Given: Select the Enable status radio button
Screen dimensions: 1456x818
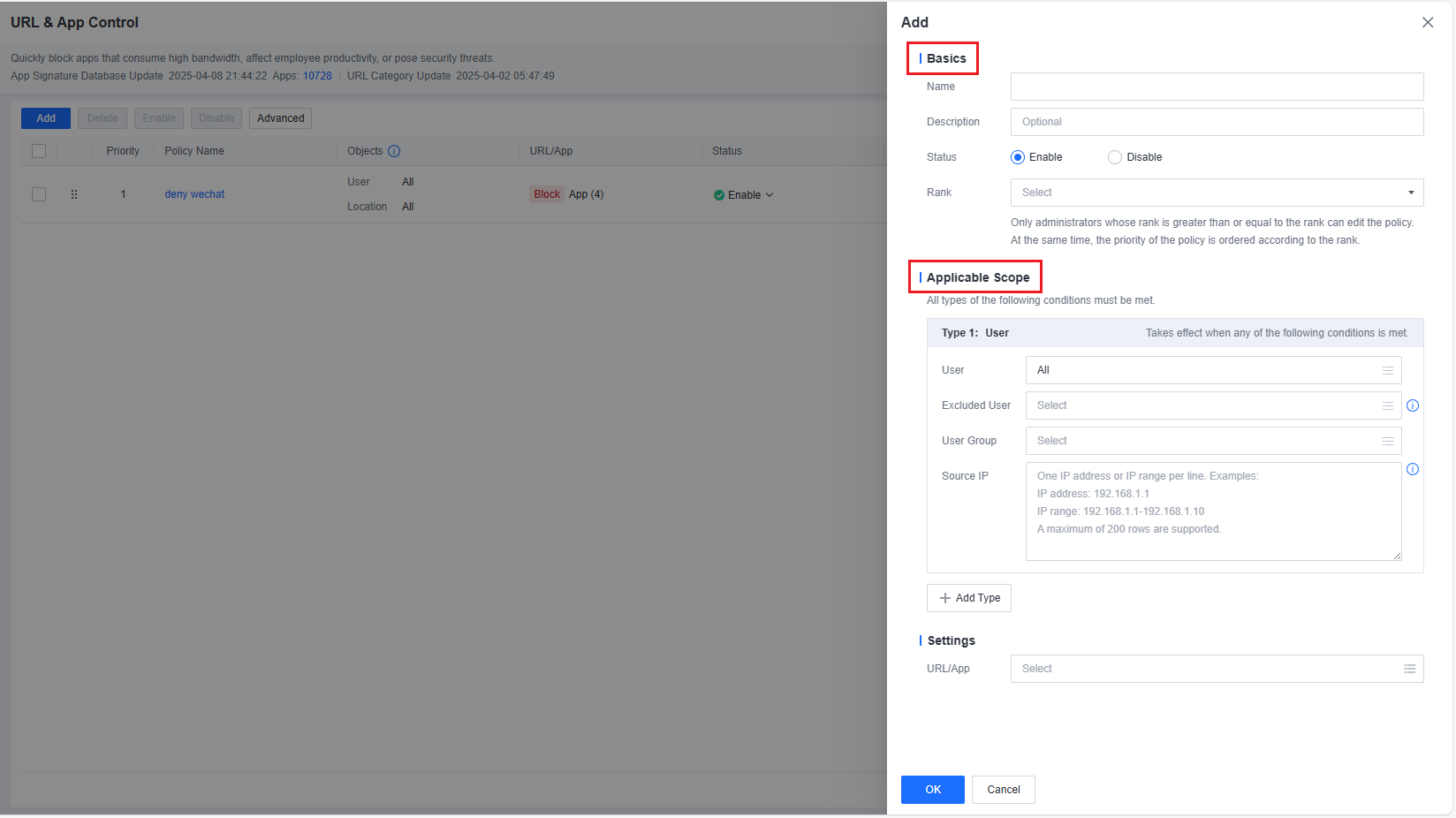Looking at the screenshot, I should pos(1018,157).
